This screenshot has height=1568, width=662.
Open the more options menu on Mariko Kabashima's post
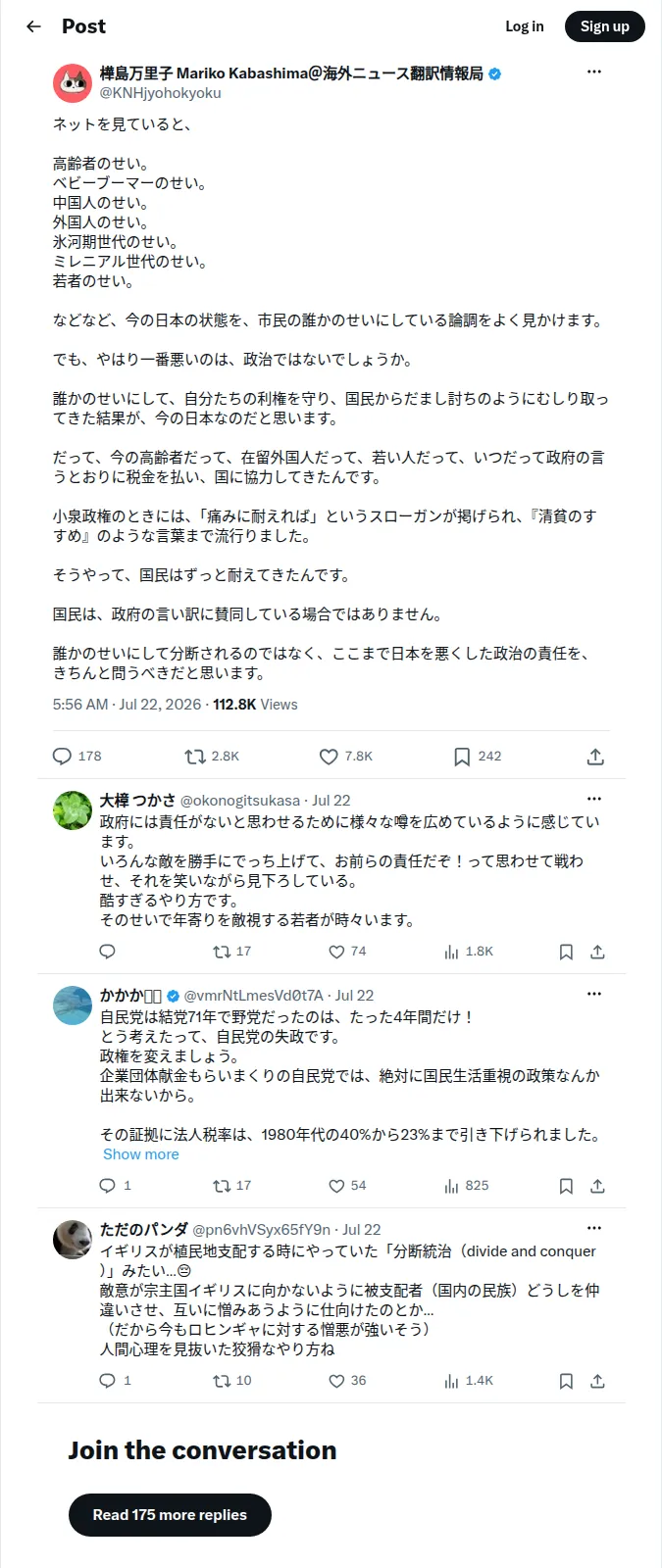coord(594,73)
